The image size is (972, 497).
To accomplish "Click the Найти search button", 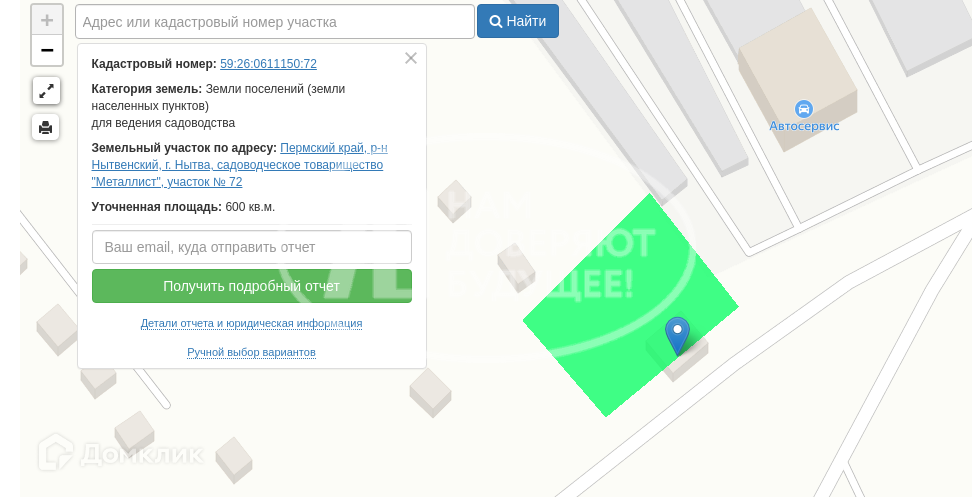I will tap(518, 21).
